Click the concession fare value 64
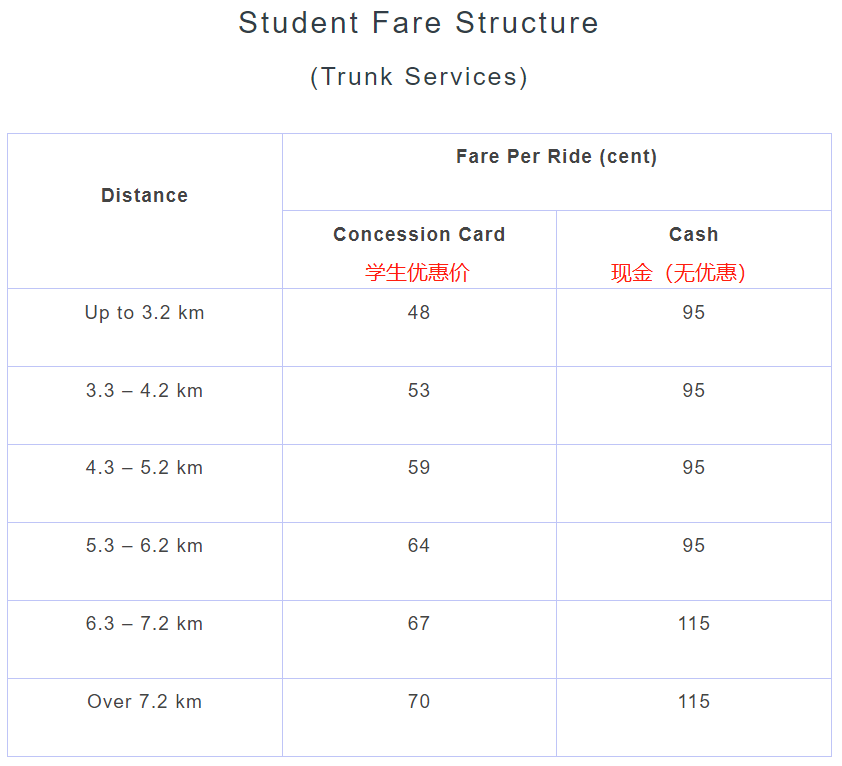 419,546
